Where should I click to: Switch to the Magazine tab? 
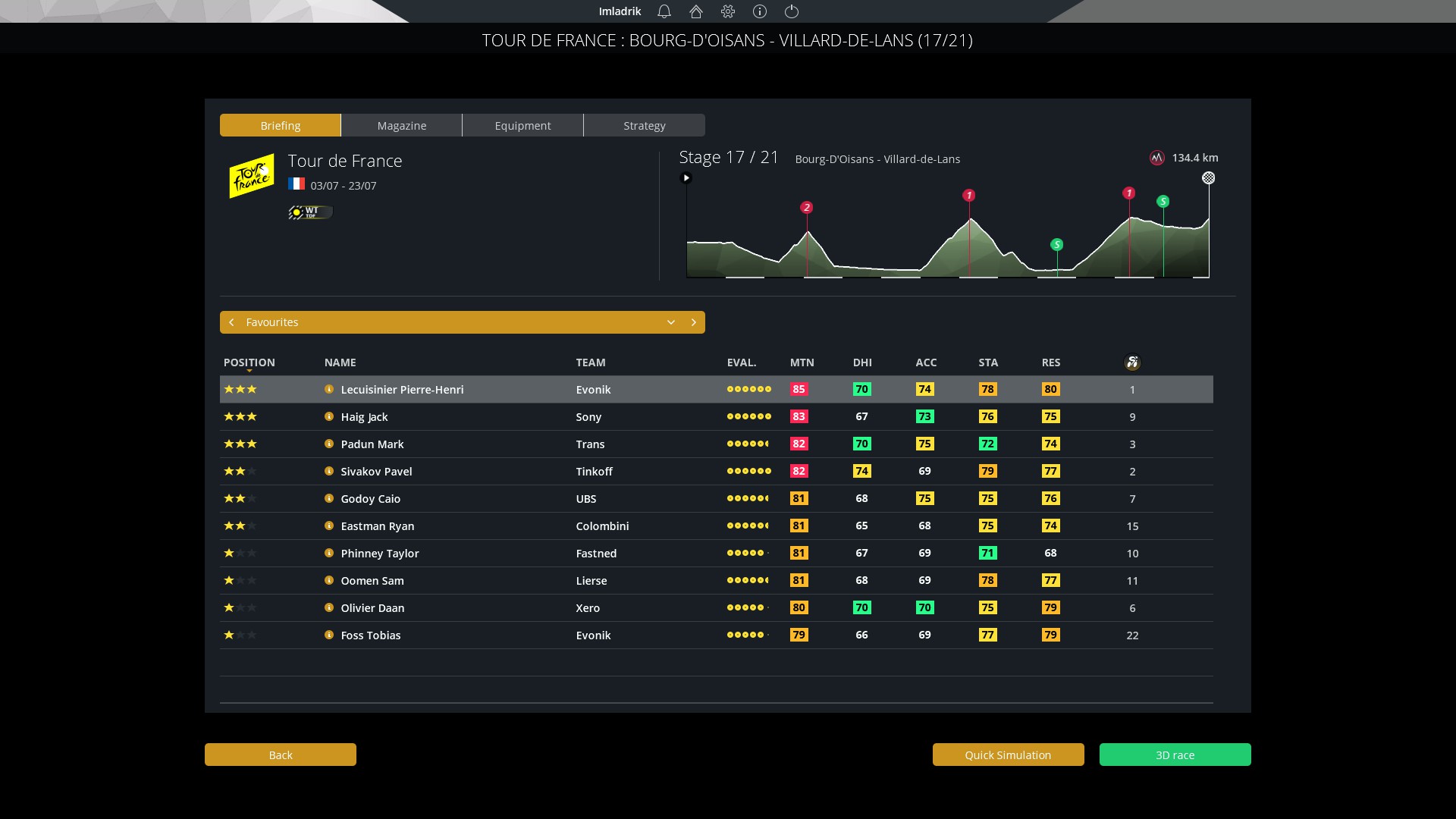(402, 126)
